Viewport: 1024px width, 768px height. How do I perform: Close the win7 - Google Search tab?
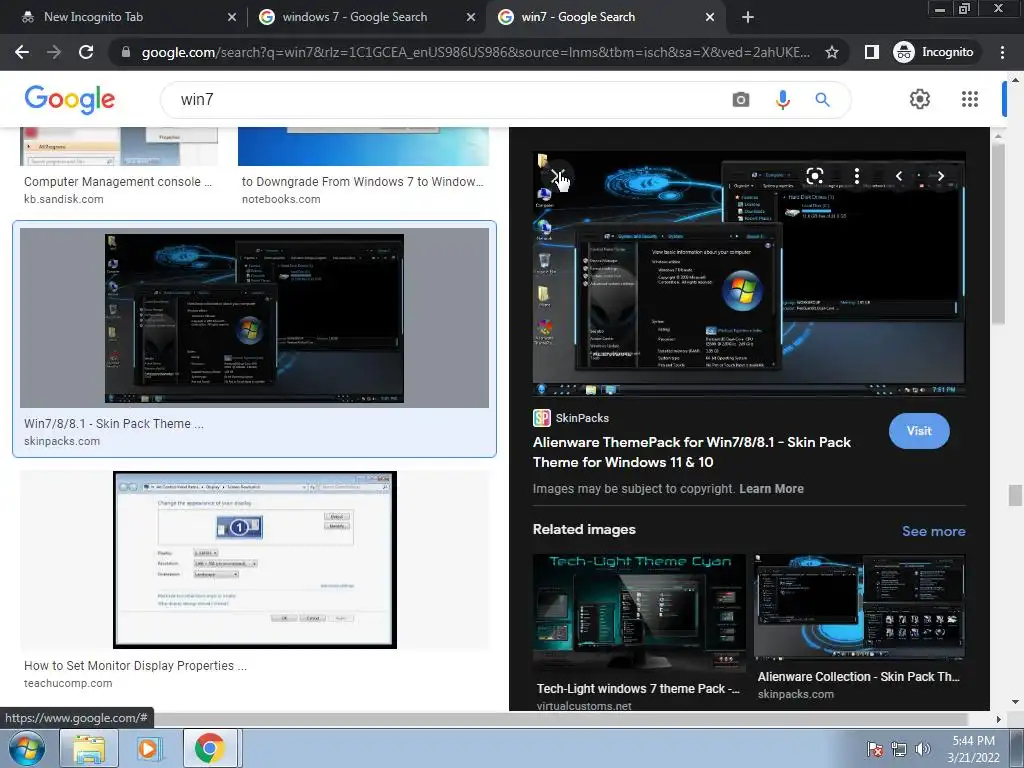(x=710, y=17)
